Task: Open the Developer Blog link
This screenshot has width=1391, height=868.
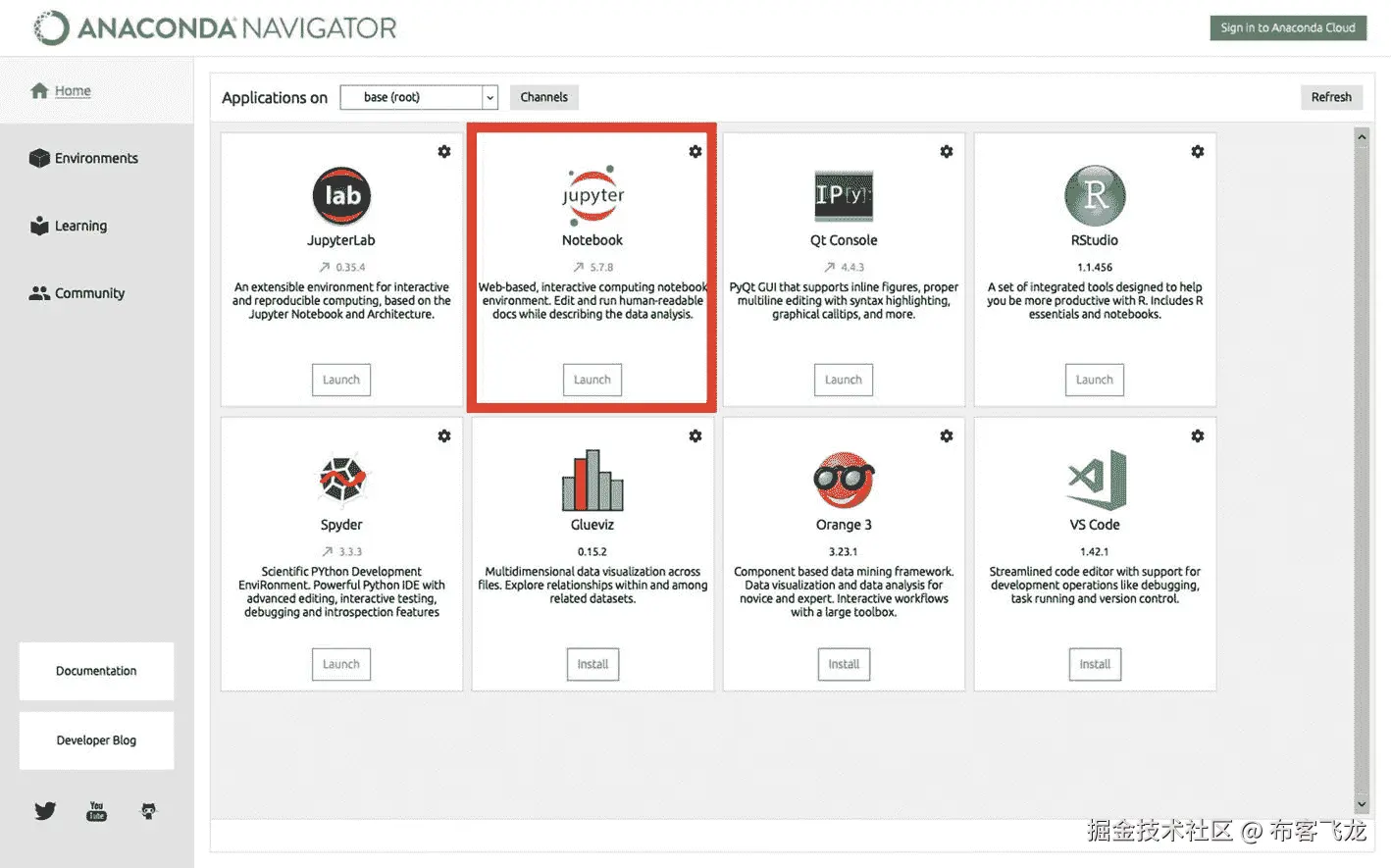Action: coord(96,740)
